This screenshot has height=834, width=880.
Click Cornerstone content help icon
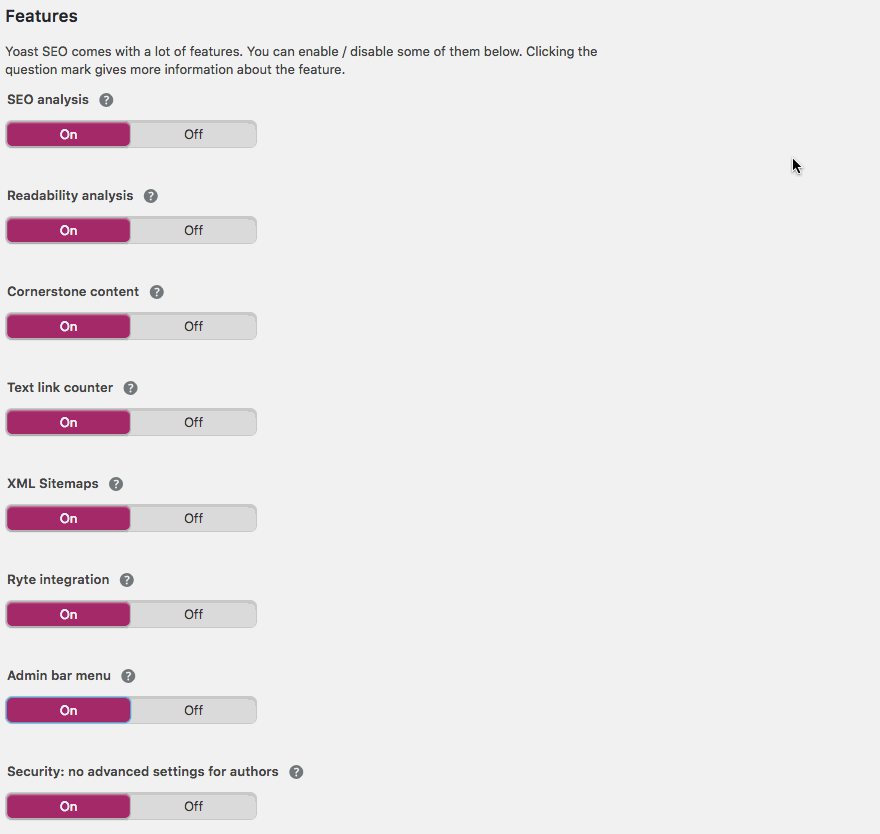click(156, 292)
